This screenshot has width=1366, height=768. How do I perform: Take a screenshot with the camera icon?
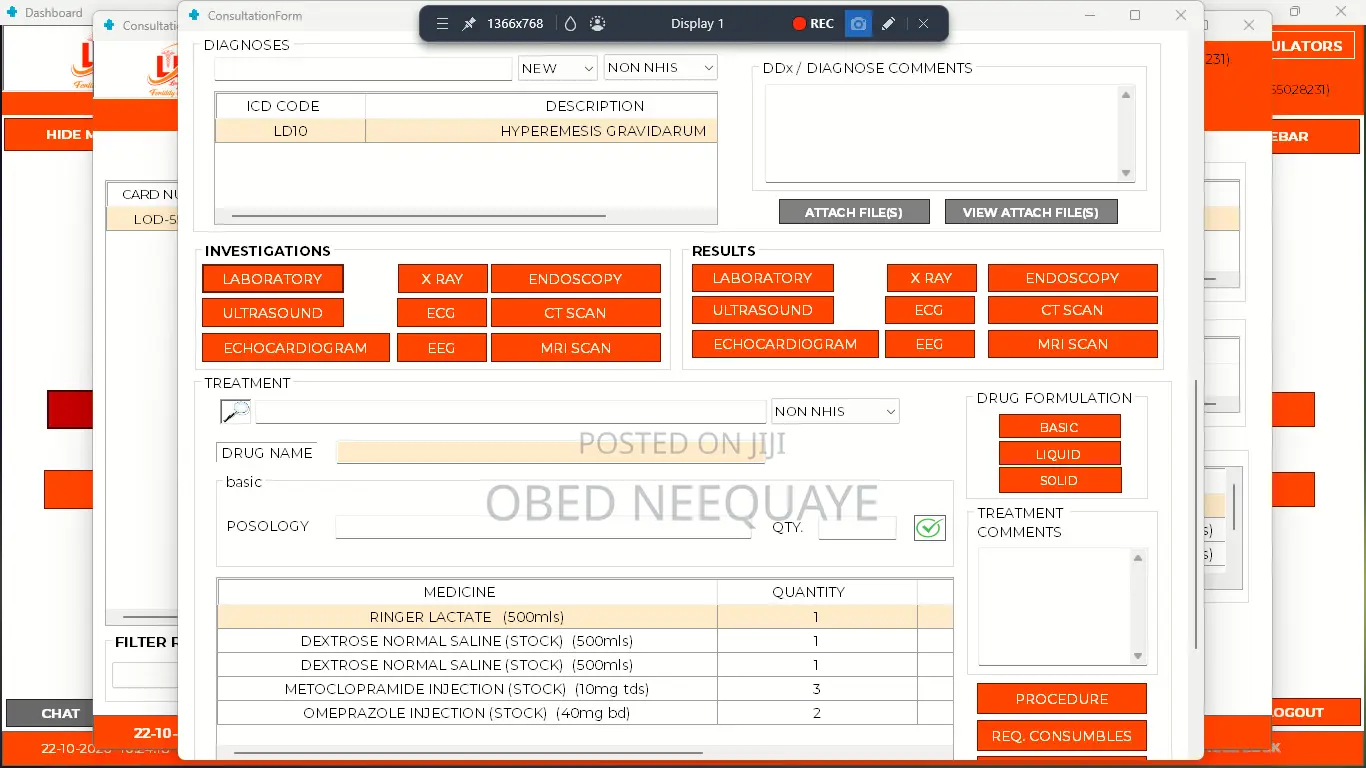pos(858,24)
